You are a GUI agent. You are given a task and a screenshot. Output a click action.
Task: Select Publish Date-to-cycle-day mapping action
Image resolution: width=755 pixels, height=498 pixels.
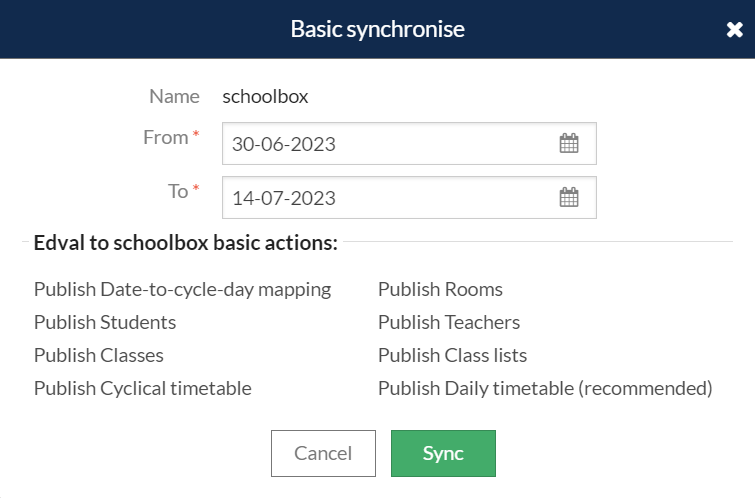pyautogui.click(x=182, y=289)
